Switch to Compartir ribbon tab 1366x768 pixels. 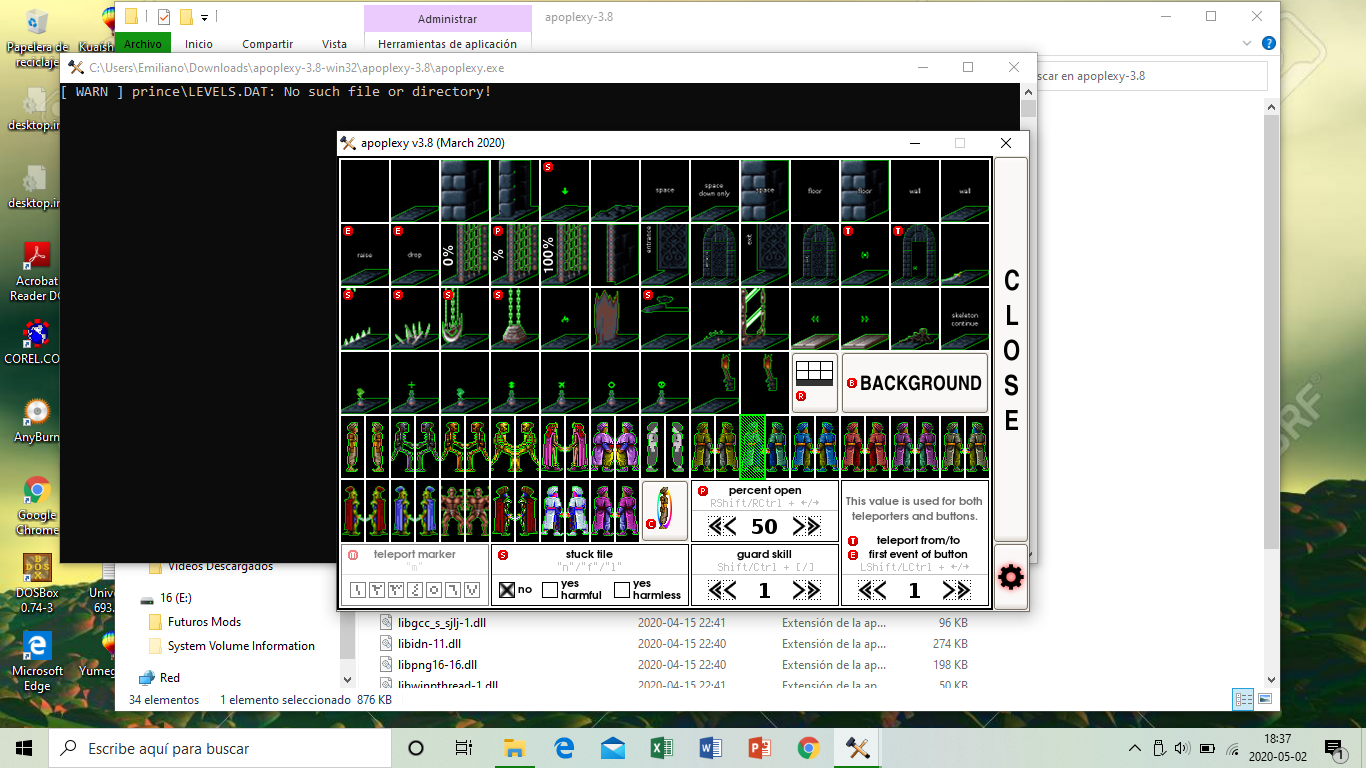pyautogui.click(x=267, y=44)
